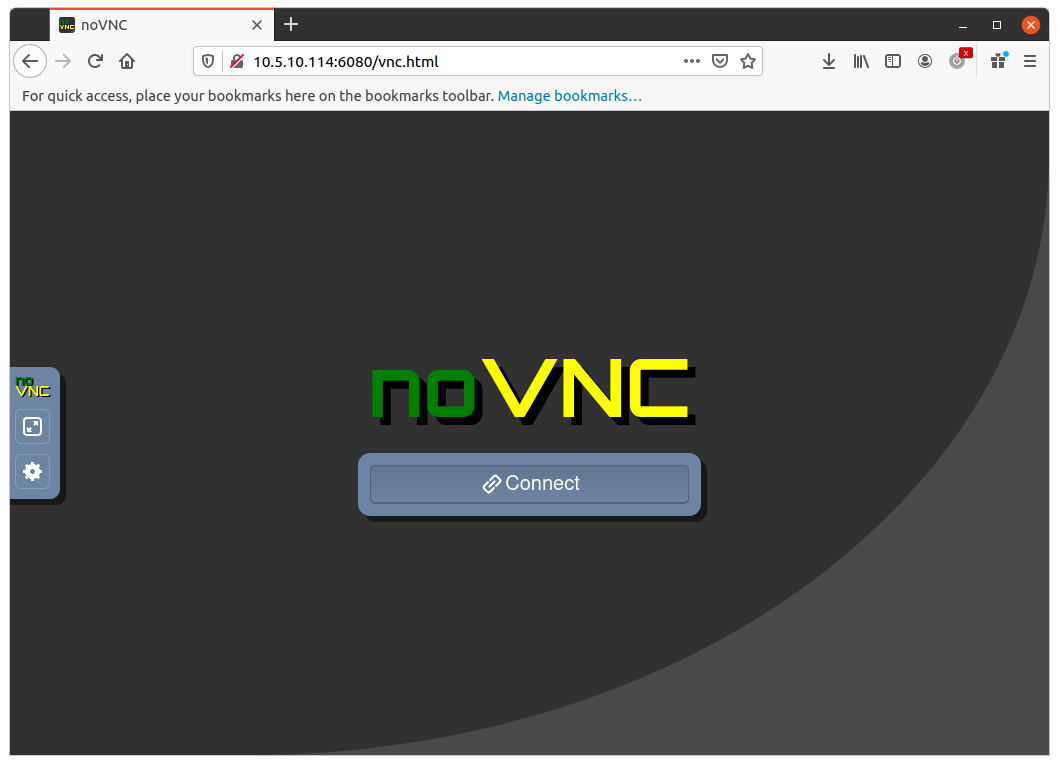Image resolution: width=1059 pixels, height=765 pixels.
Task: Close the noVNC tab
Action: click(x=257, y=25)
